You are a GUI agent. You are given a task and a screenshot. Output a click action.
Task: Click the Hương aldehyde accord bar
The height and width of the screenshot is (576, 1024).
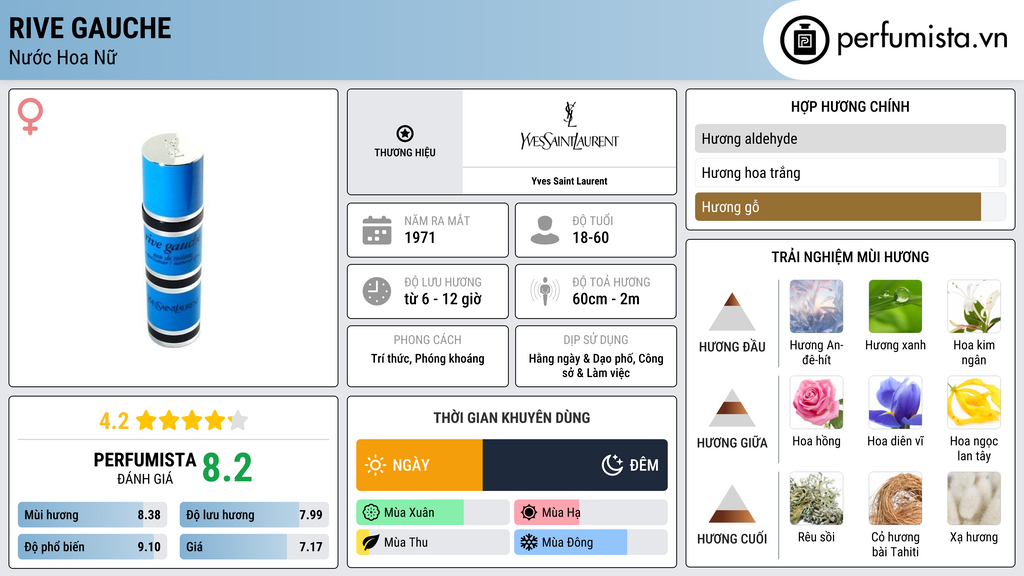(849, 139)
